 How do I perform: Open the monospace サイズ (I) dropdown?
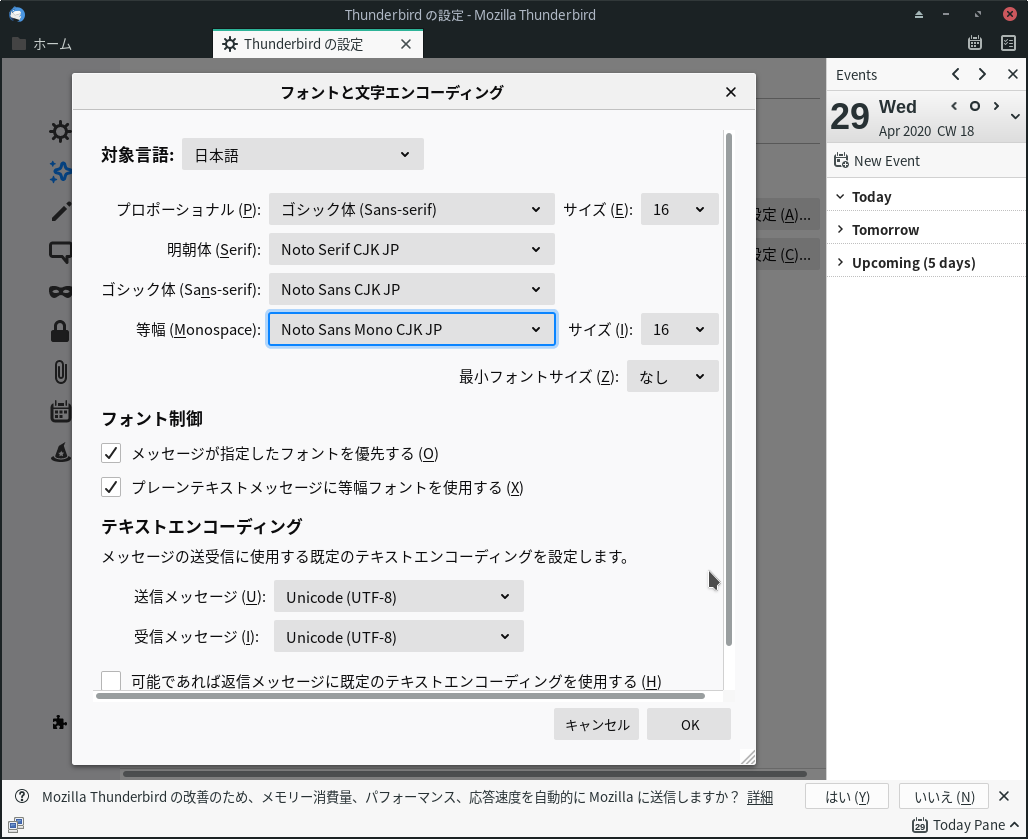(x=679, y=329)
